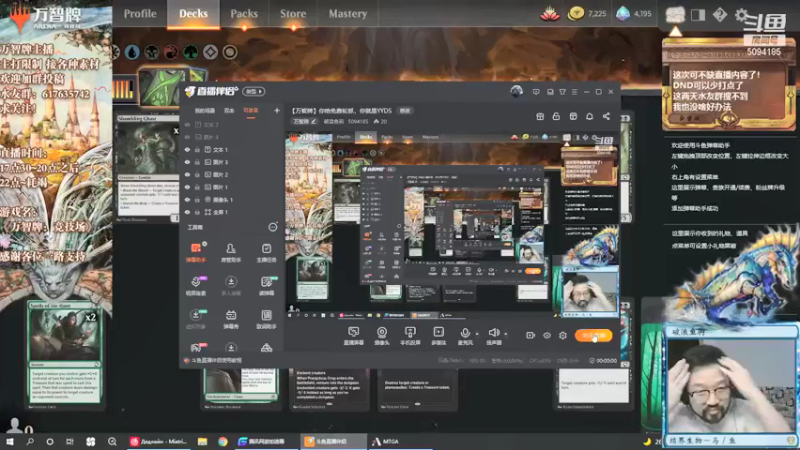This screenshot has width=800, height=450.
Task: Filter decks by colorless mana icon
Action: (210, 52)
